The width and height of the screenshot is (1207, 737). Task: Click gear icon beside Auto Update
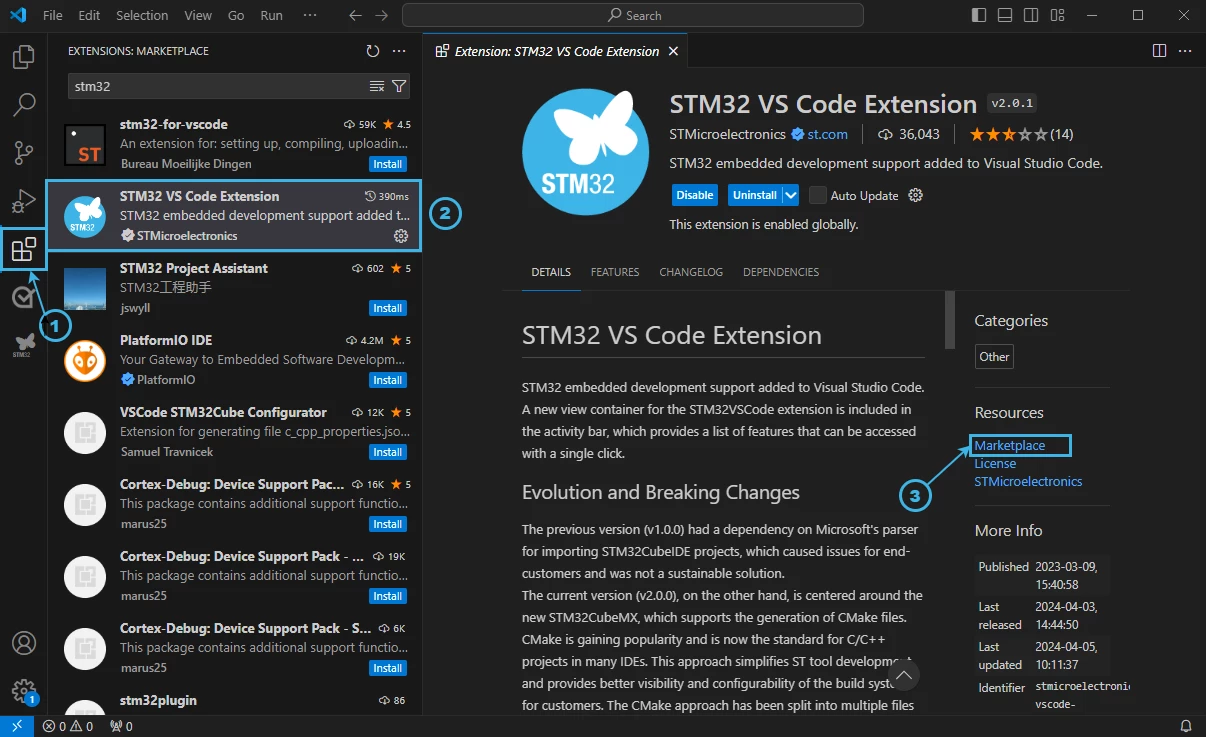click(x=914, y=195)
